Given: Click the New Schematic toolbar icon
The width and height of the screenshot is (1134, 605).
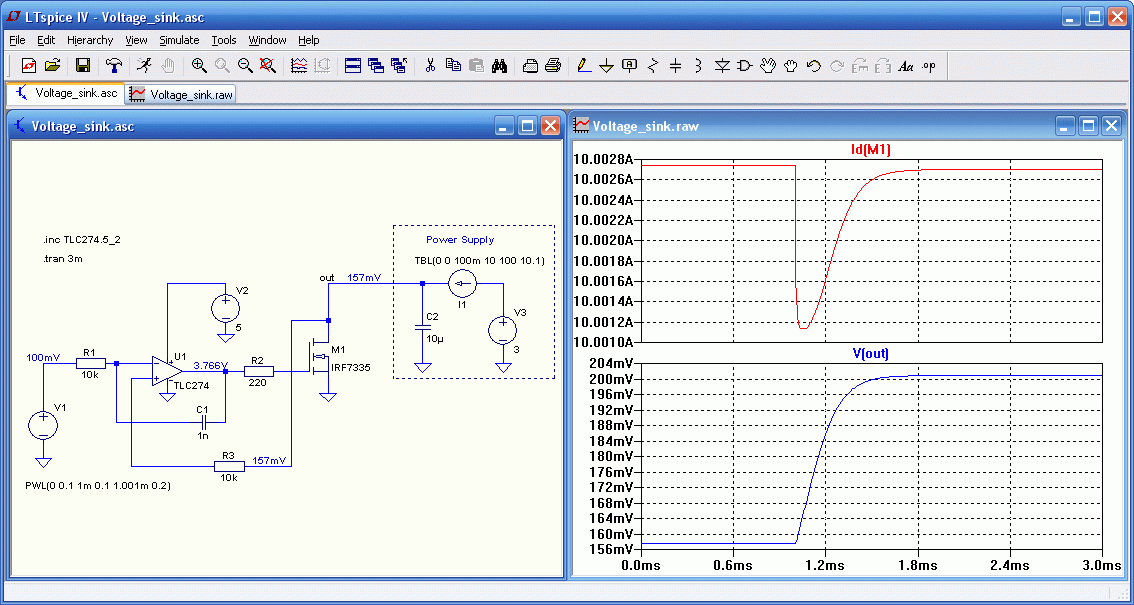Looking at the screenshot, I should point(28,66).
